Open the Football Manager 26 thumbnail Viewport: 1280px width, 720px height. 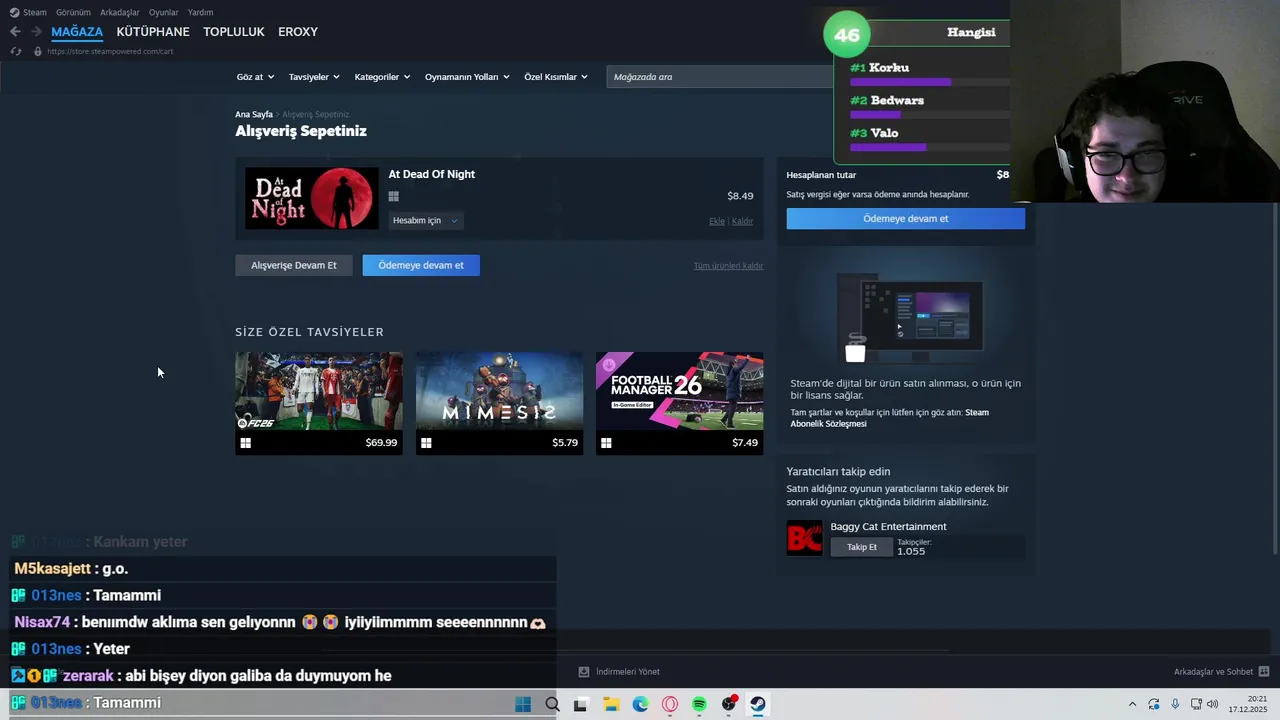[x=680, y=391]
